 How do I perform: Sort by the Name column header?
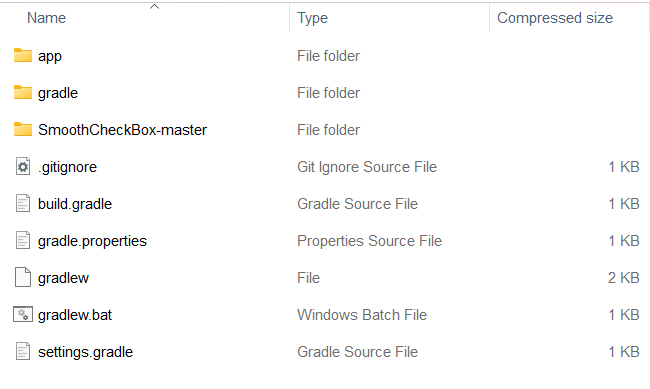(x=46, y=18)
